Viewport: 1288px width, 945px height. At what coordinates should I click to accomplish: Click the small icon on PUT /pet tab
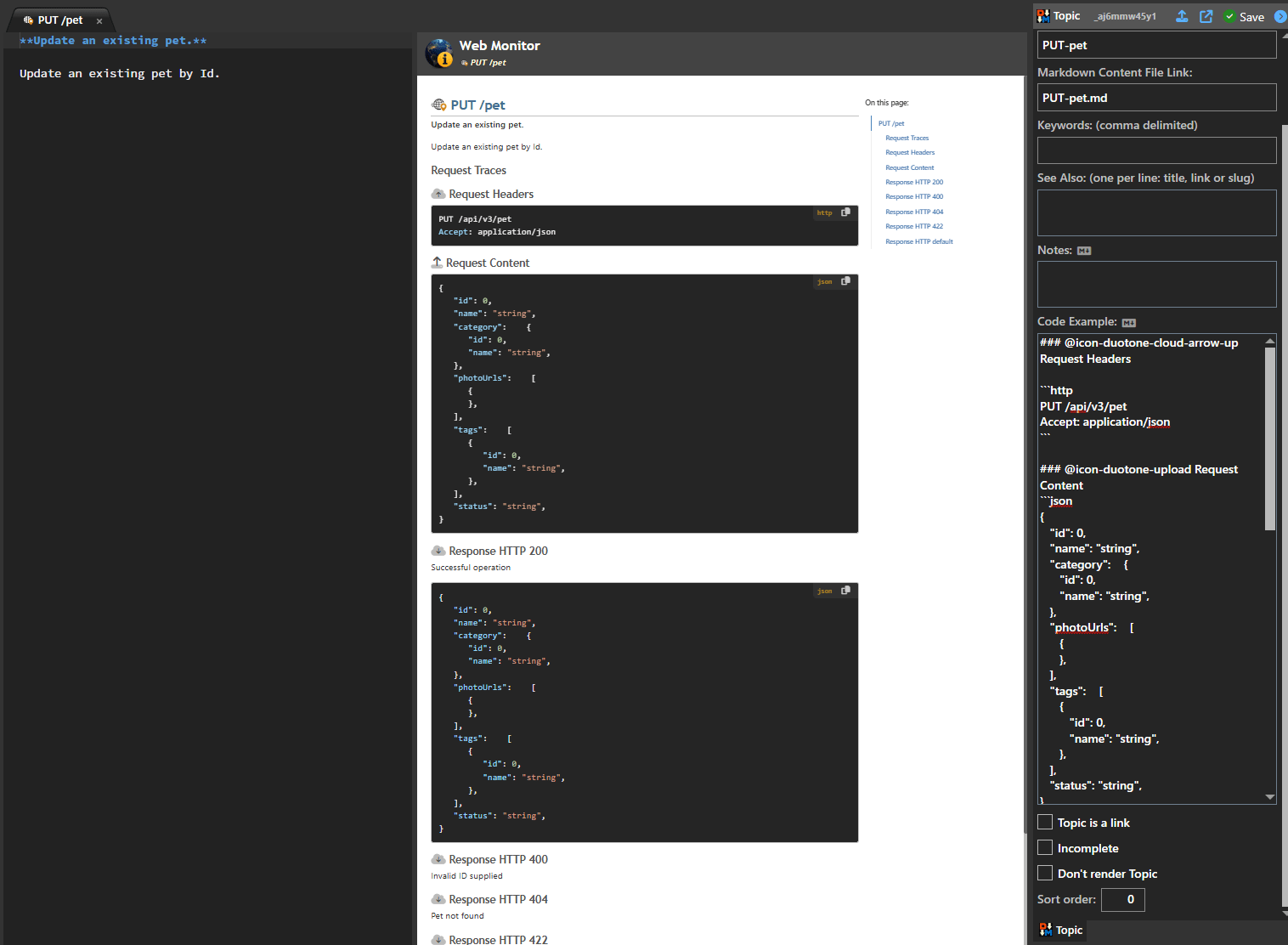[x=28, y=20]
